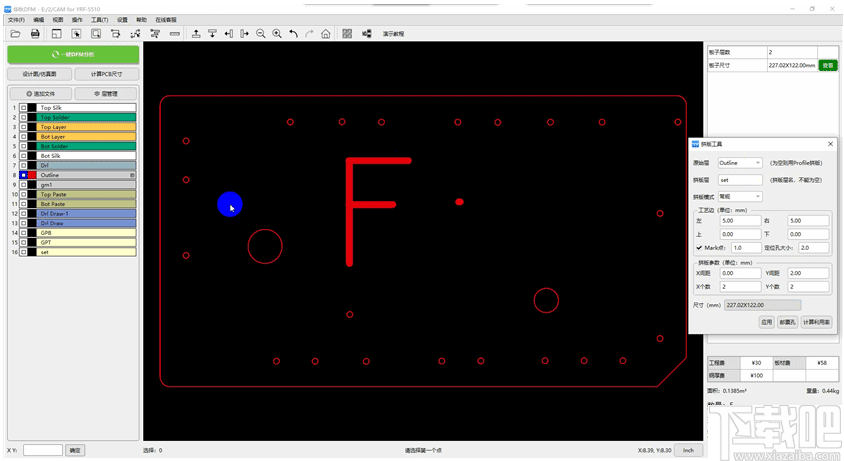Toggle the GPB layer checkbox
Screen dimensions: 844x461
tap(23, 233)
